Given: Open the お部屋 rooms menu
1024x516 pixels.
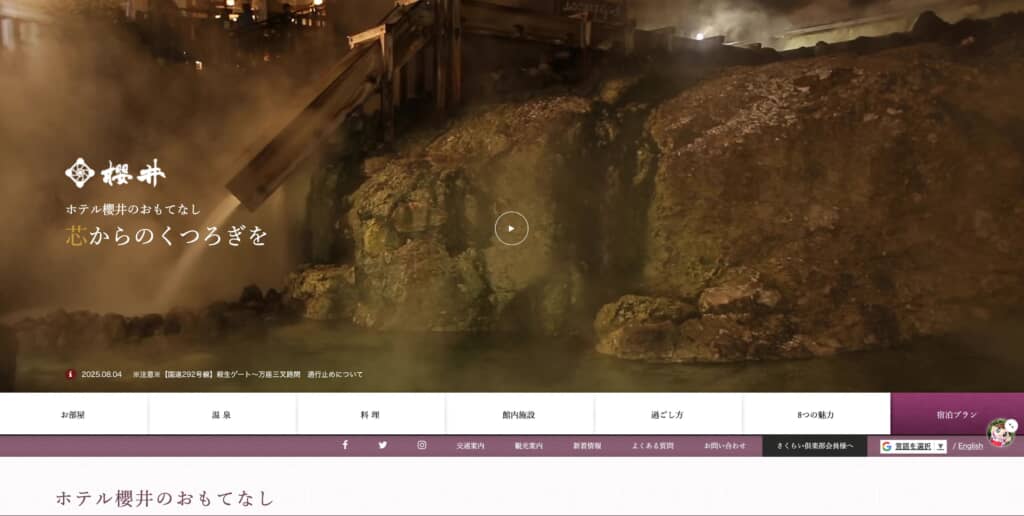Looking at the screenshot, I should click(73, 414).
